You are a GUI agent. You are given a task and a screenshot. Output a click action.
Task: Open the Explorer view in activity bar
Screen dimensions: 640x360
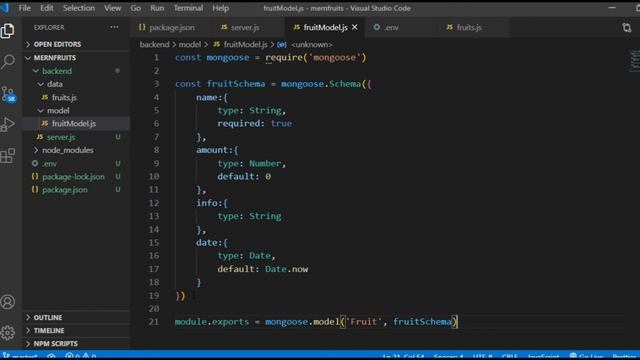click(8, 31)
